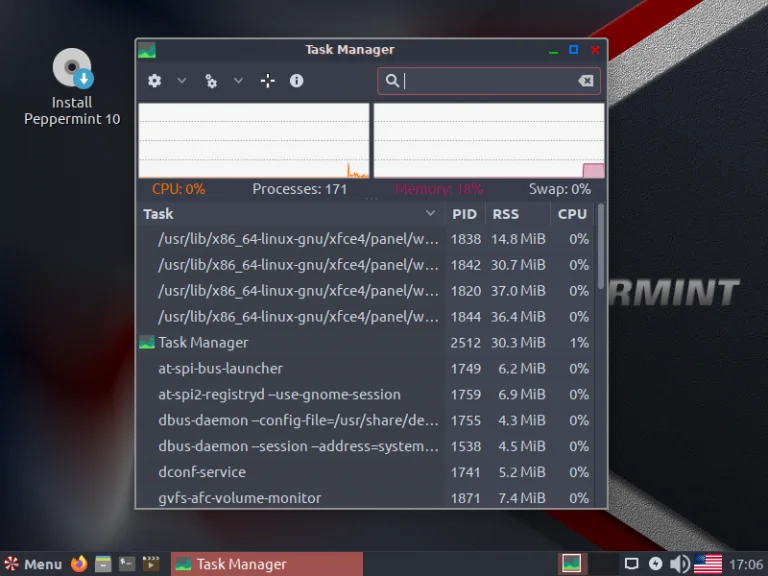Open the column chooser arrow in Task header

[431, 214]
